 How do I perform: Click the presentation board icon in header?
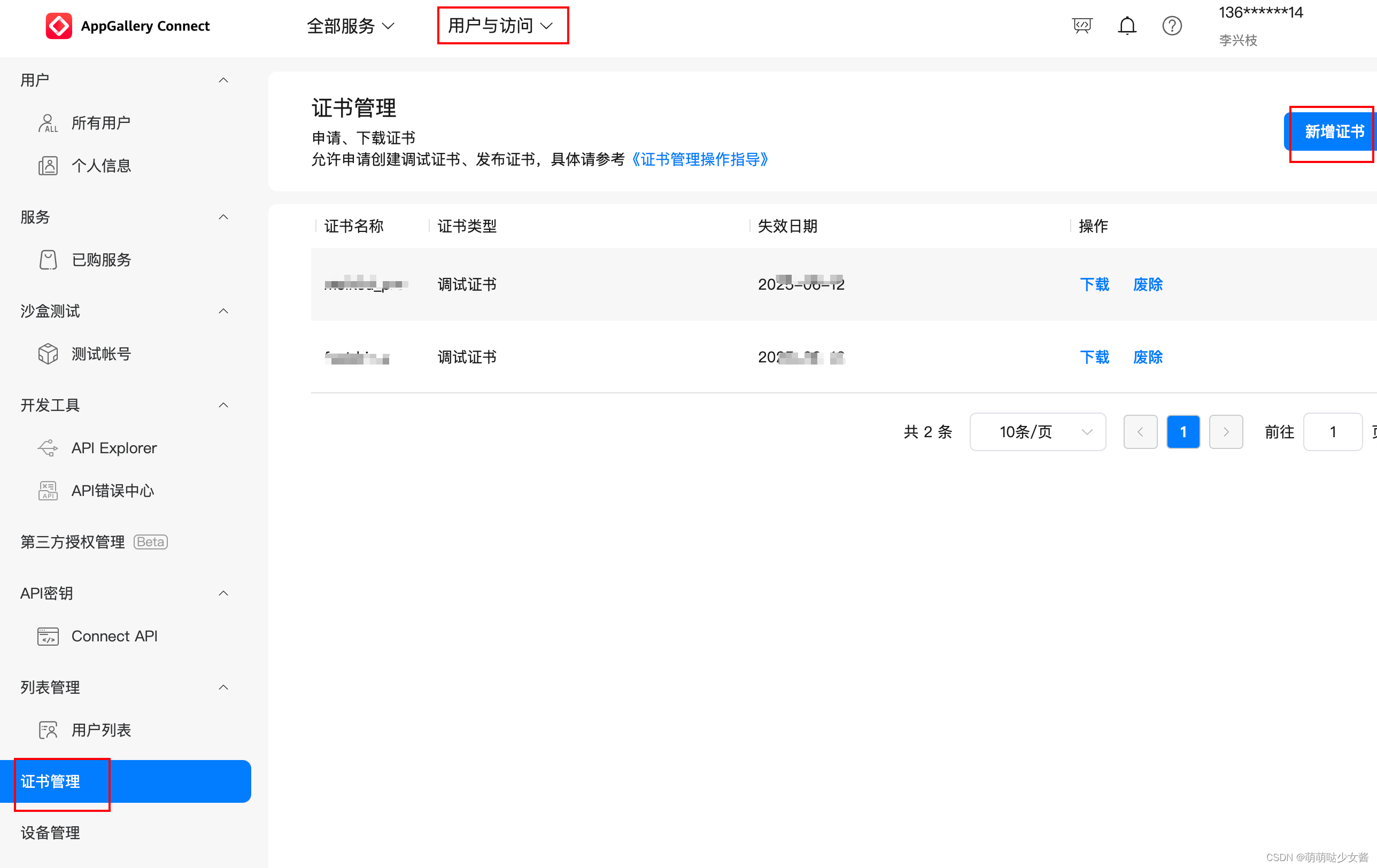pos(1081,26)
